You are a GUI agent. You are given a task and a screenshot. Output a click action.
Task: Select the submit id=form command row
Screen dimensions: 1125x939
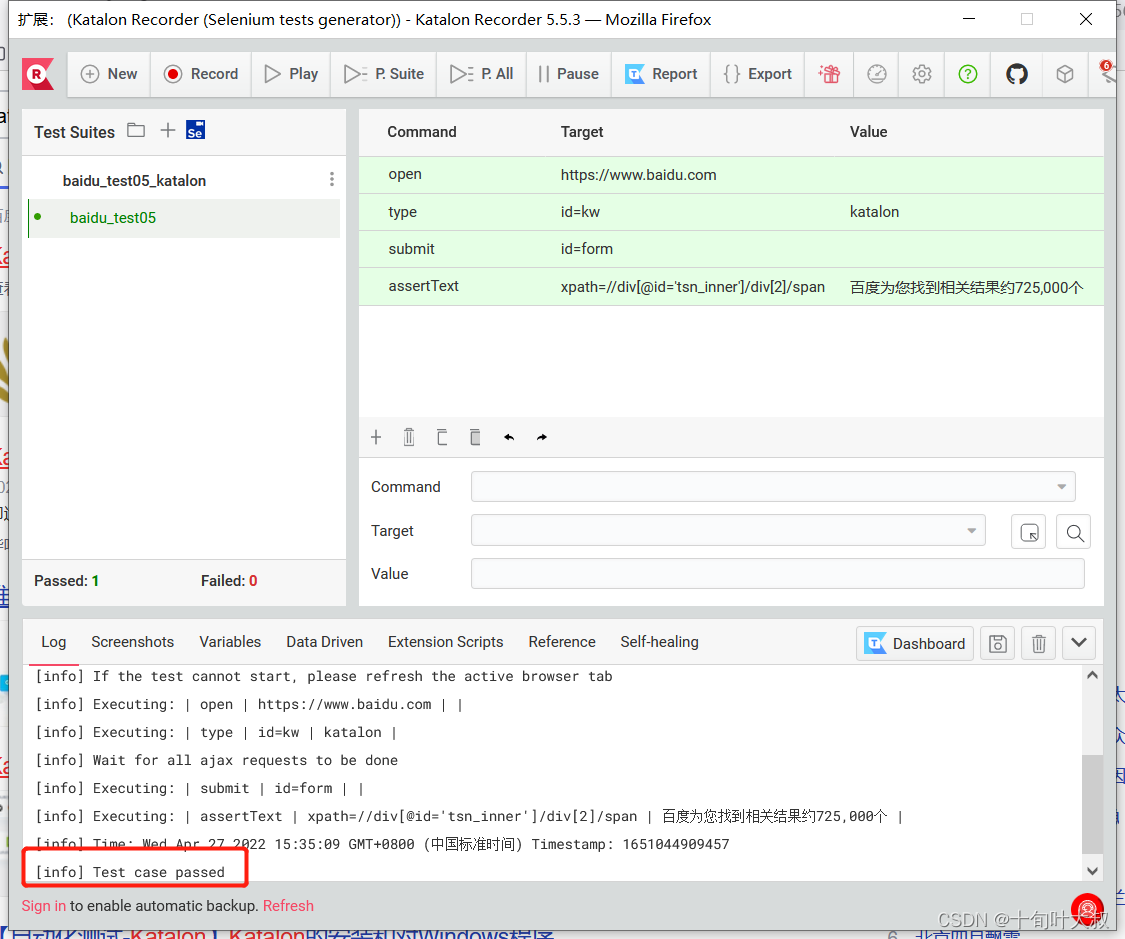tap(731, 249)
